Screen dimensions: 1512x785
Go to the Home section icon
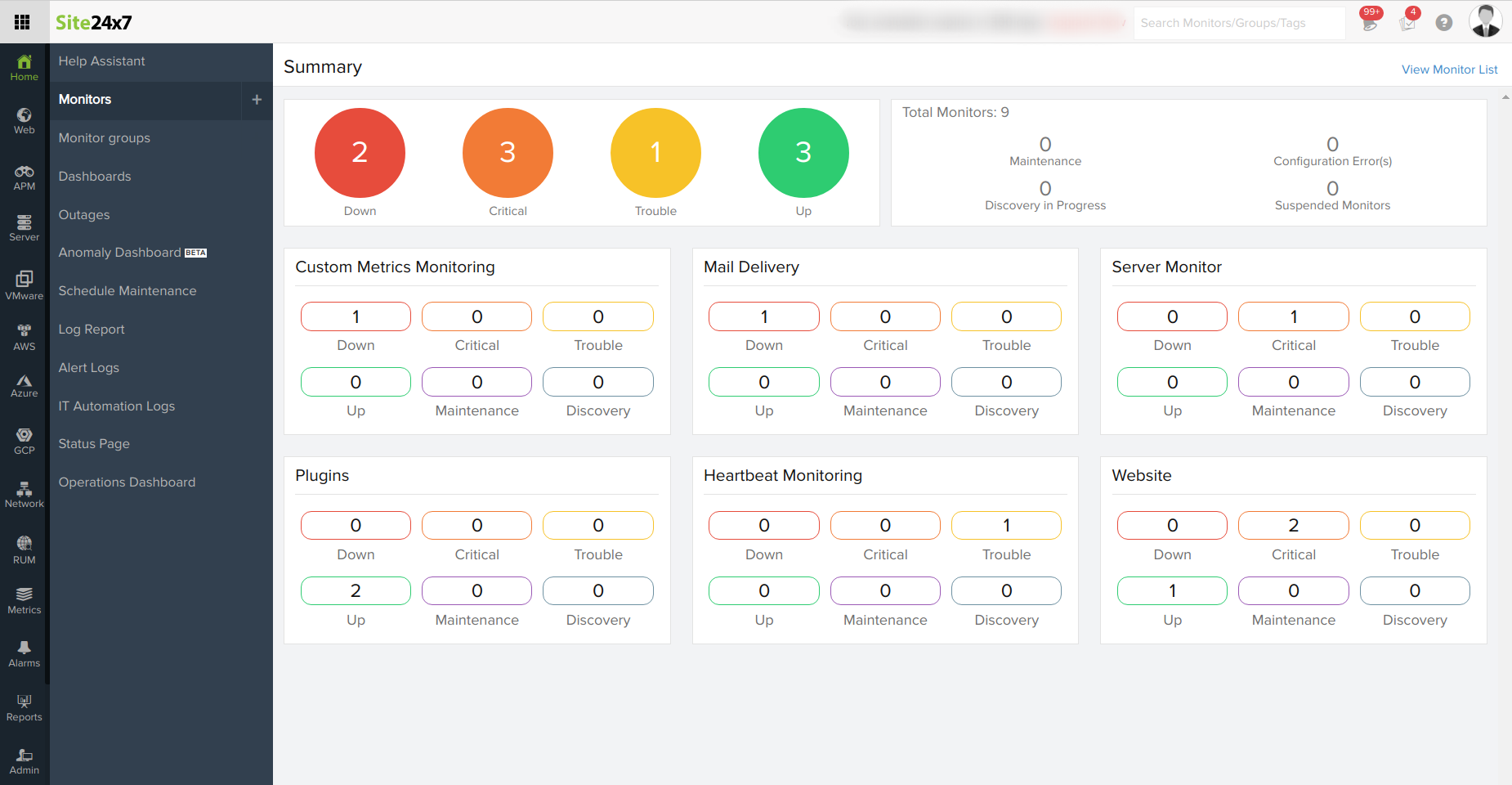point(25,67)
